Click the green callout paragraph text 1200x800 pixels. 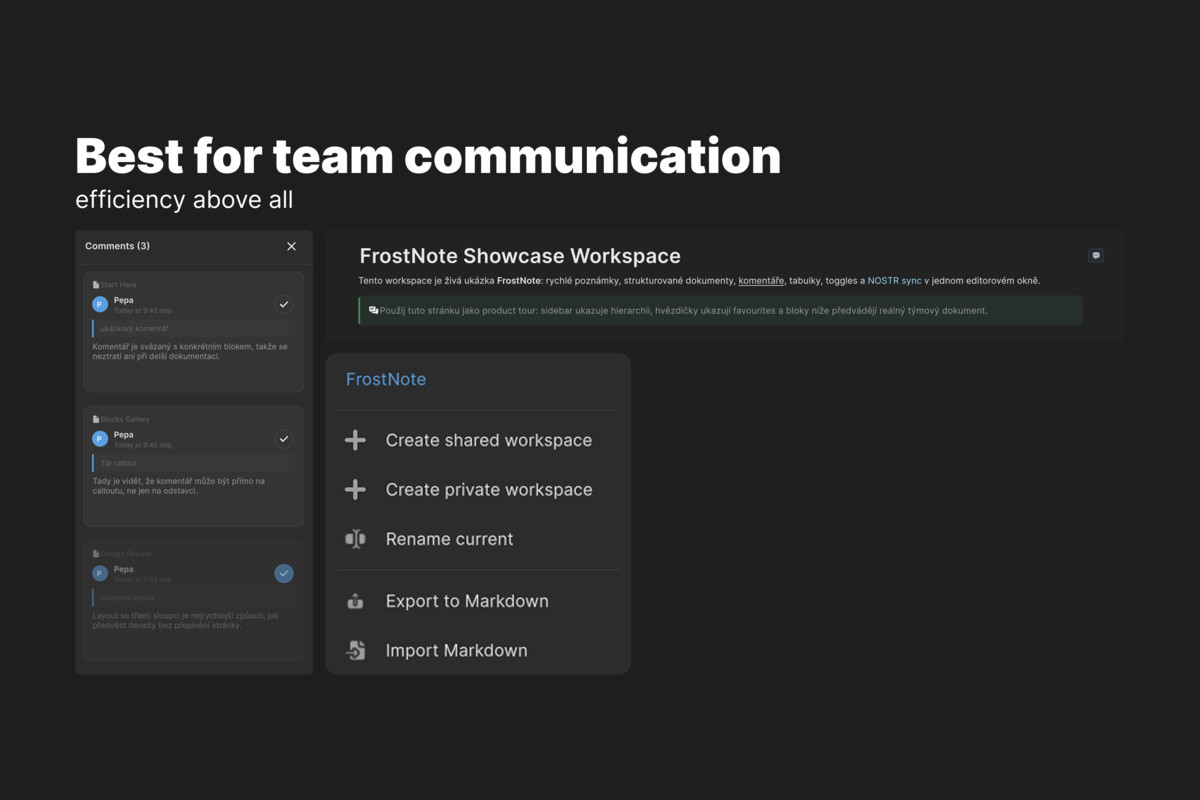pos(684,311)
